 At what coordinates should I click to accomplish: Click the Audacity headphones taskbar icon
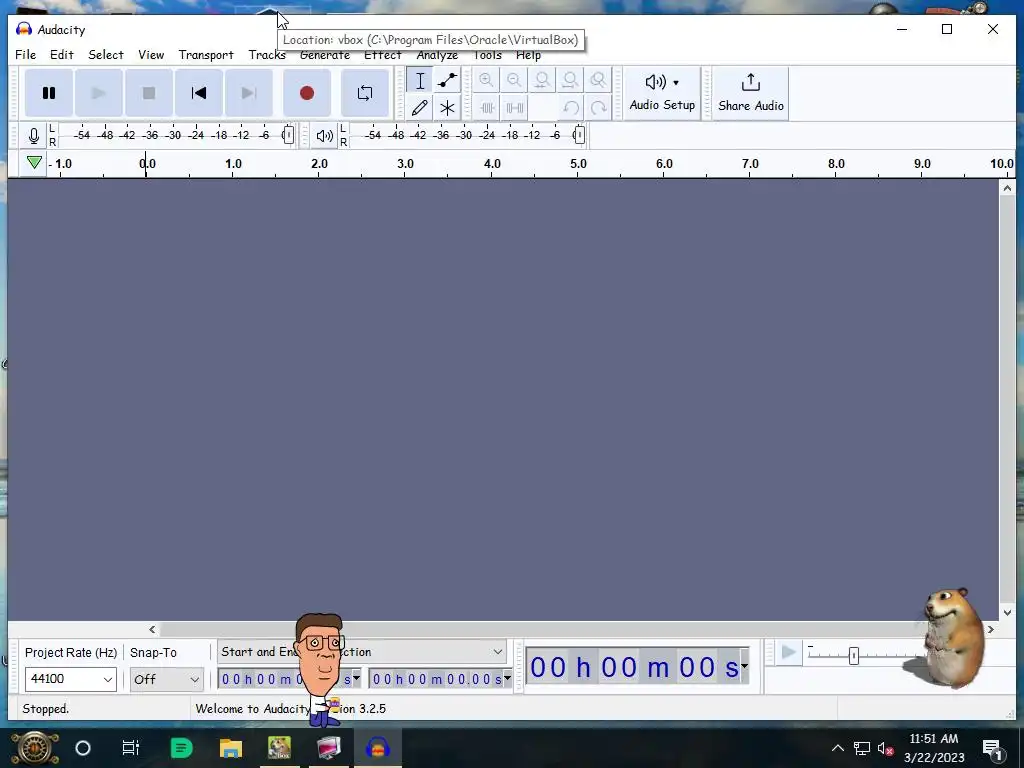tap(378, 748)
